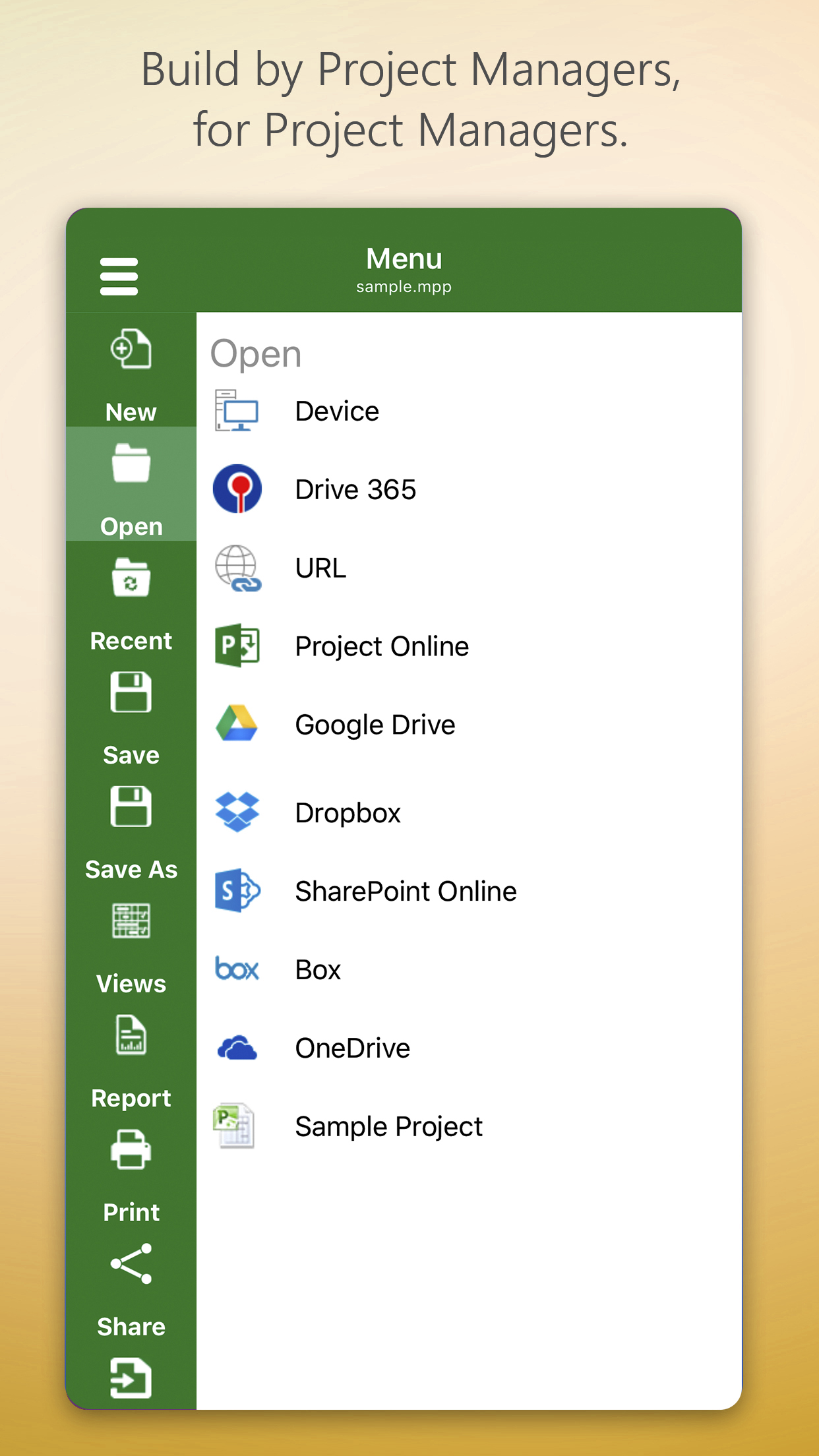Tap the hamburger menu icon
Screen dimensions: 819x1456
(x=119, y=276)
